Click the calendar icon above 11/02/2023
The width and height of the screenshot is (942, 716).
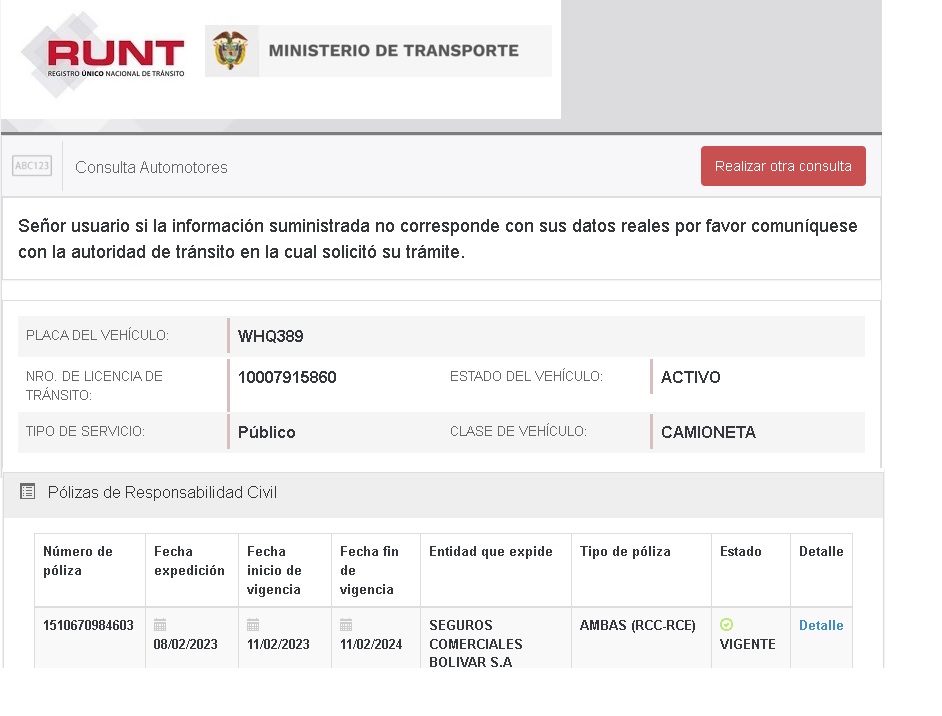(x=253, y=625)
